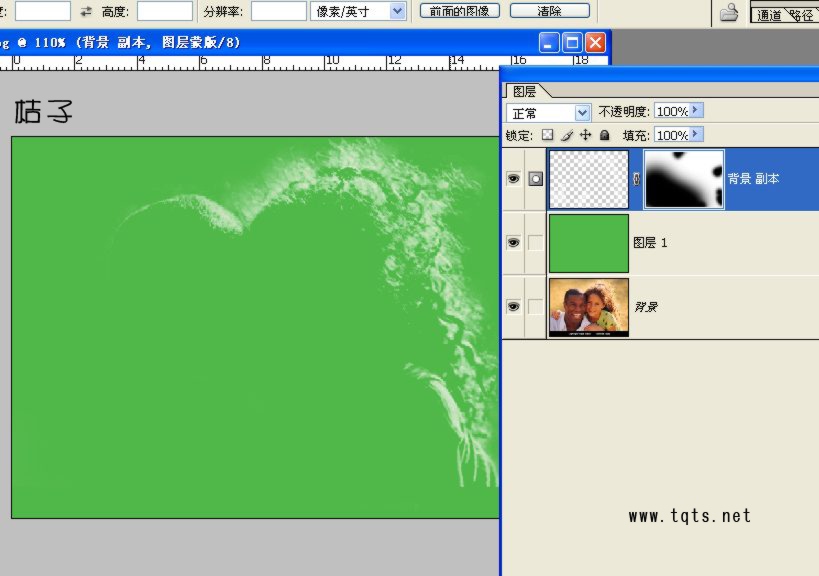Click the 清除 button

[x=549, y=11]
